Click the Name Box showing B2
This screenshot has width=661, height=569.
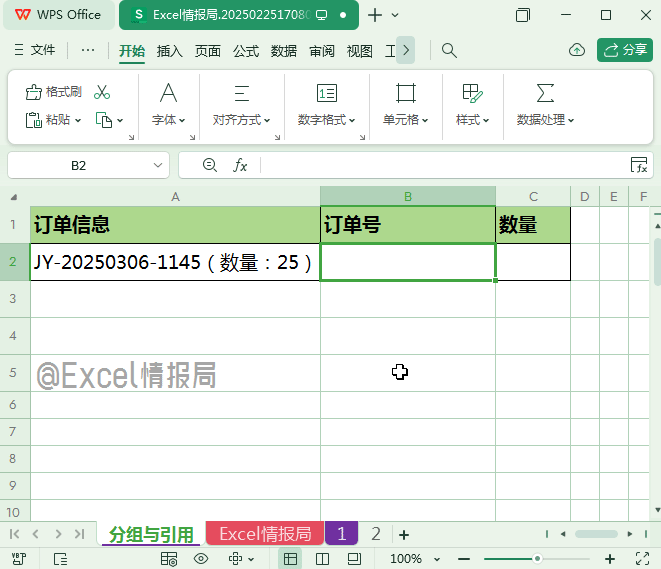[79, 165]
